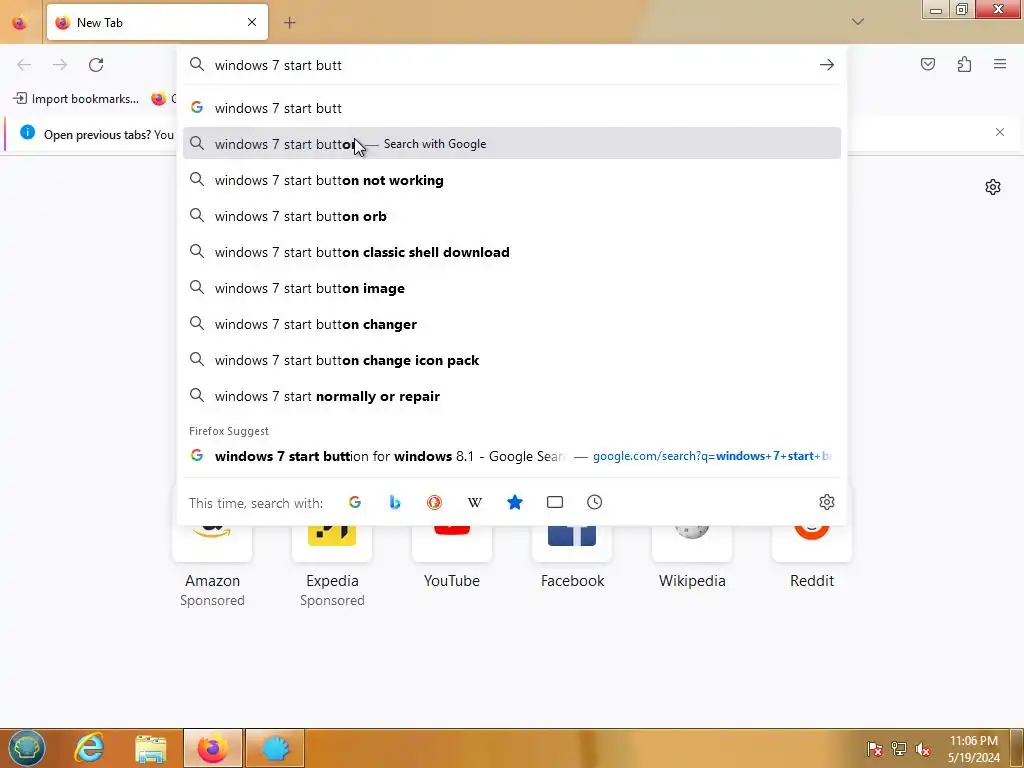Viewport: 1024px width, 768px height.
Task: Open muted volume tray icon
Action: [923, 749]
